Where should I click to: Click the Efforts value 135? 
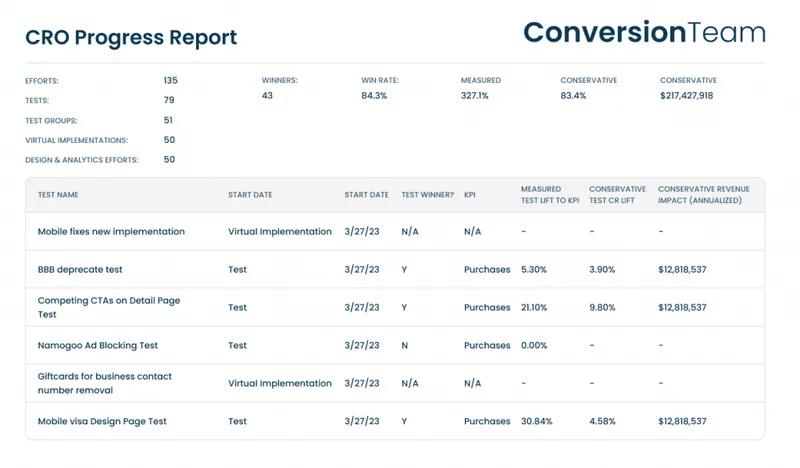170,80
